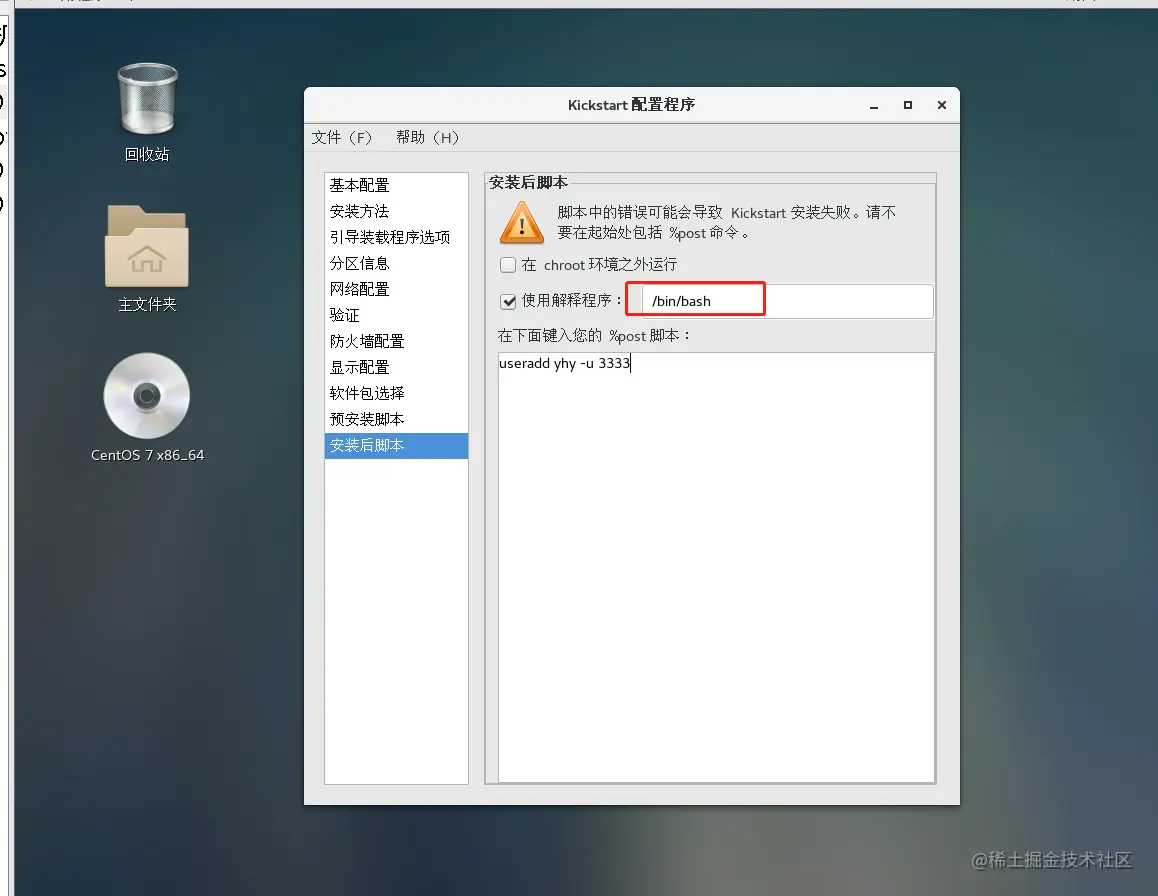Close the Kickstart configuration window
1158x896 pixels.
tap(942, 106)
